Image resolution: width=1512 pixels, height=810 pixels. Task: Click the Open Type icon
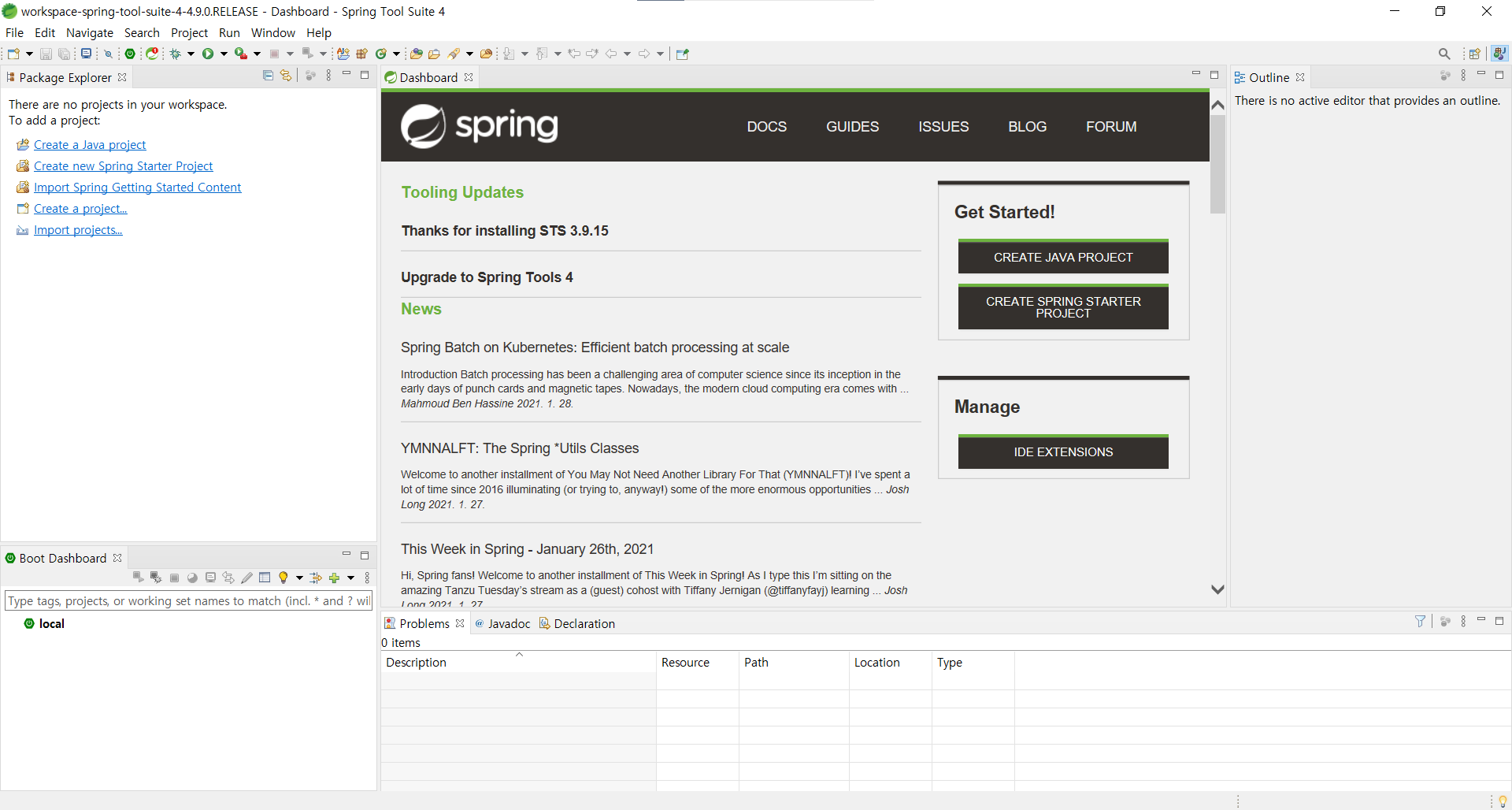[x=416, y=54]
